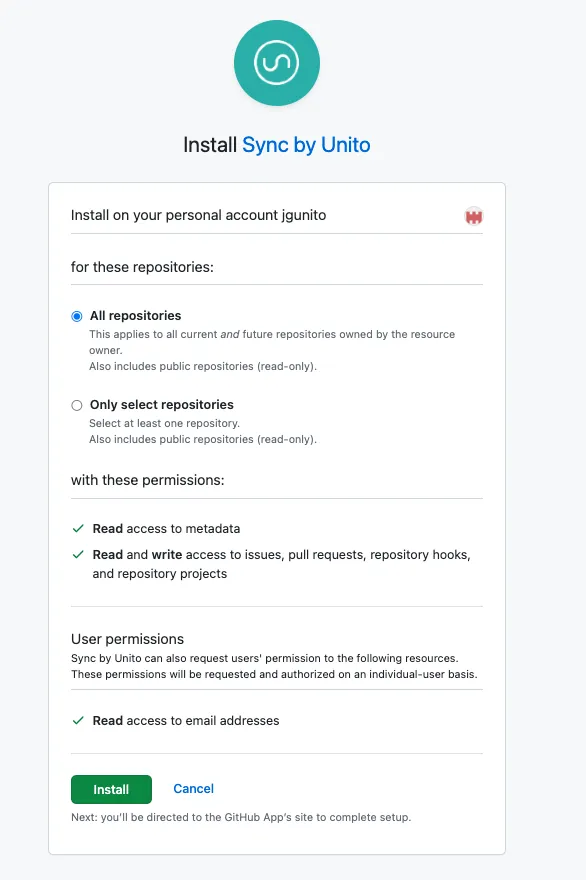Viewport: 586px width, 880px height.
Task: Open the Sync by Unito link
Action: point(306,145)
